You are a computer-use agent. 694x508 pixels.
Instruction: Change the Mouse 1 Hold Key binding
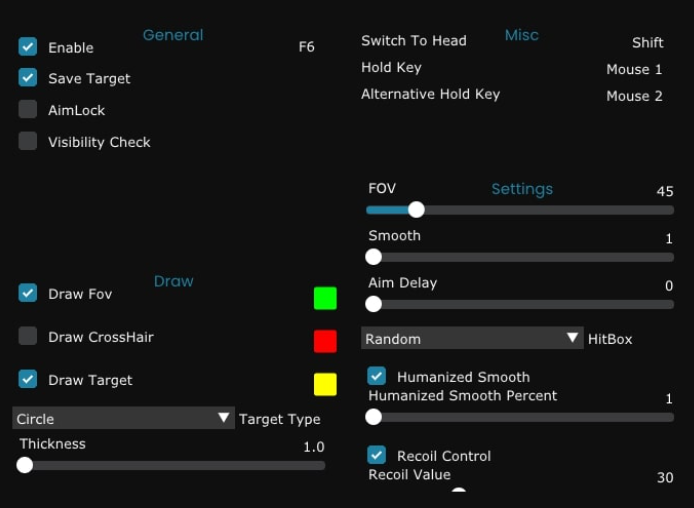click(x=634, y=70)
